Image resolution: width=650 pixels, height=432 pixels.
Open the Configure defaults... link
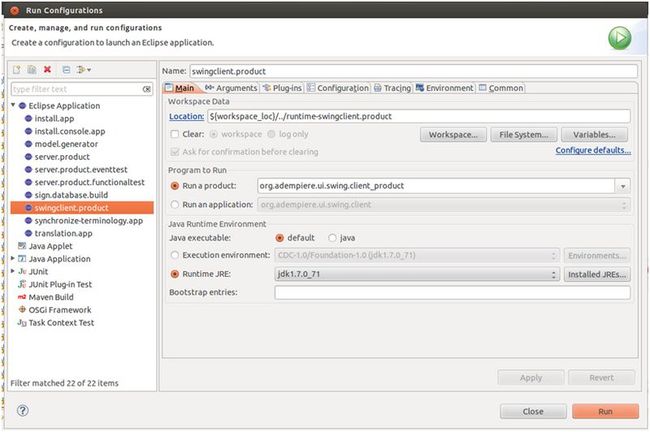click(593, 150)
